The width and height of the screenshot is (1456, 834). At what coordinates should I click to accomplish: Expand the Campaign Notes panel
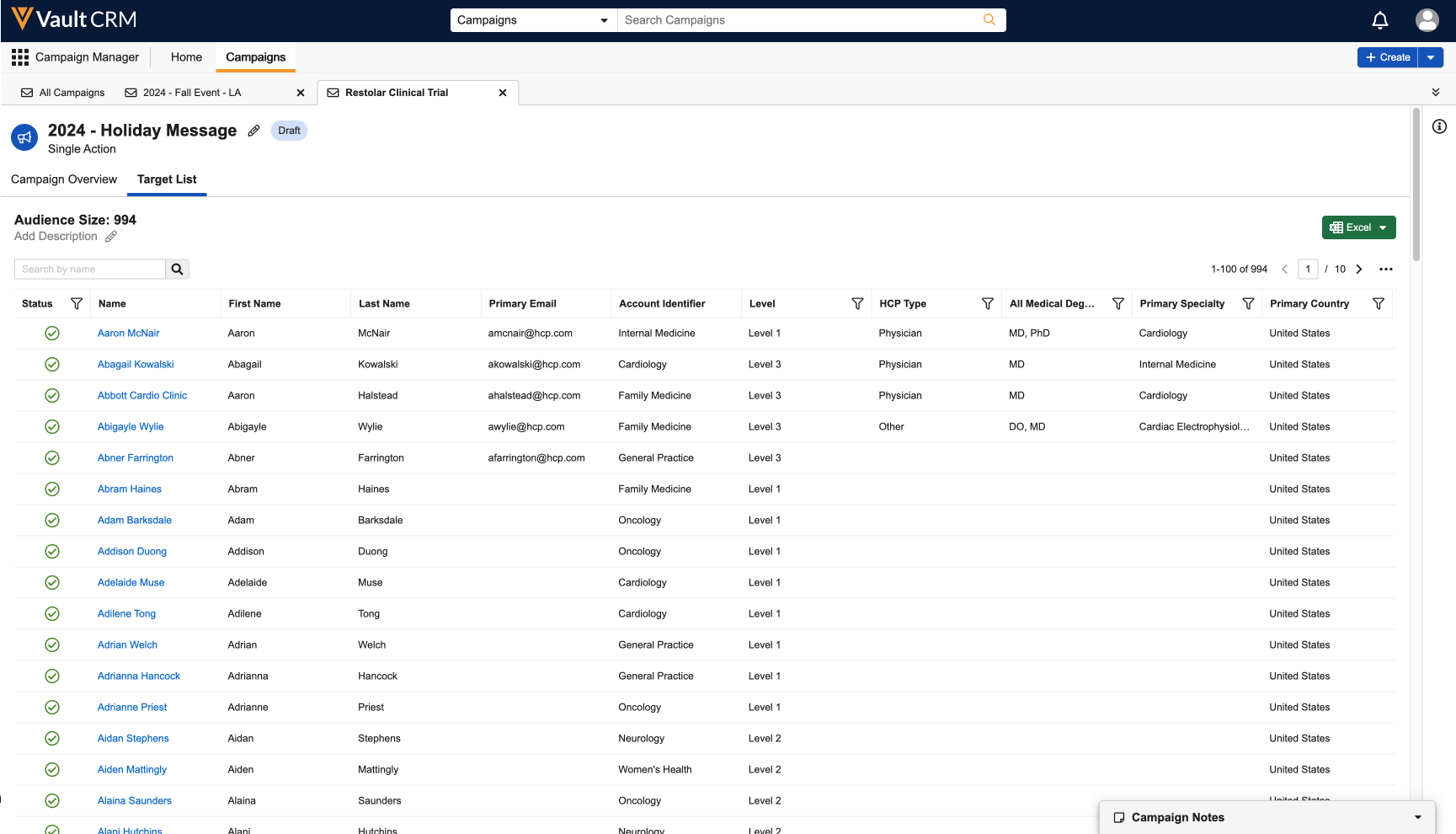click(1417, 817)
